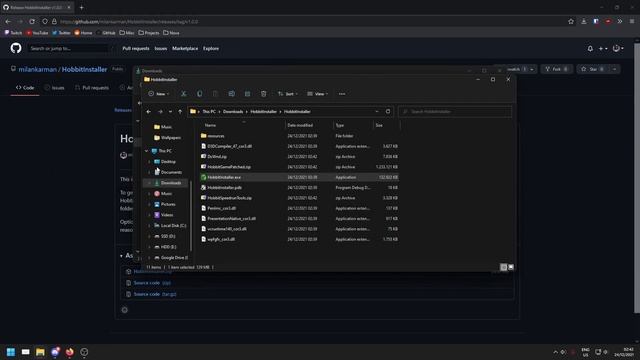640x360 pixels.
Task: Open the Sort dropdown in Explorer
Action: tap(288, 94)
